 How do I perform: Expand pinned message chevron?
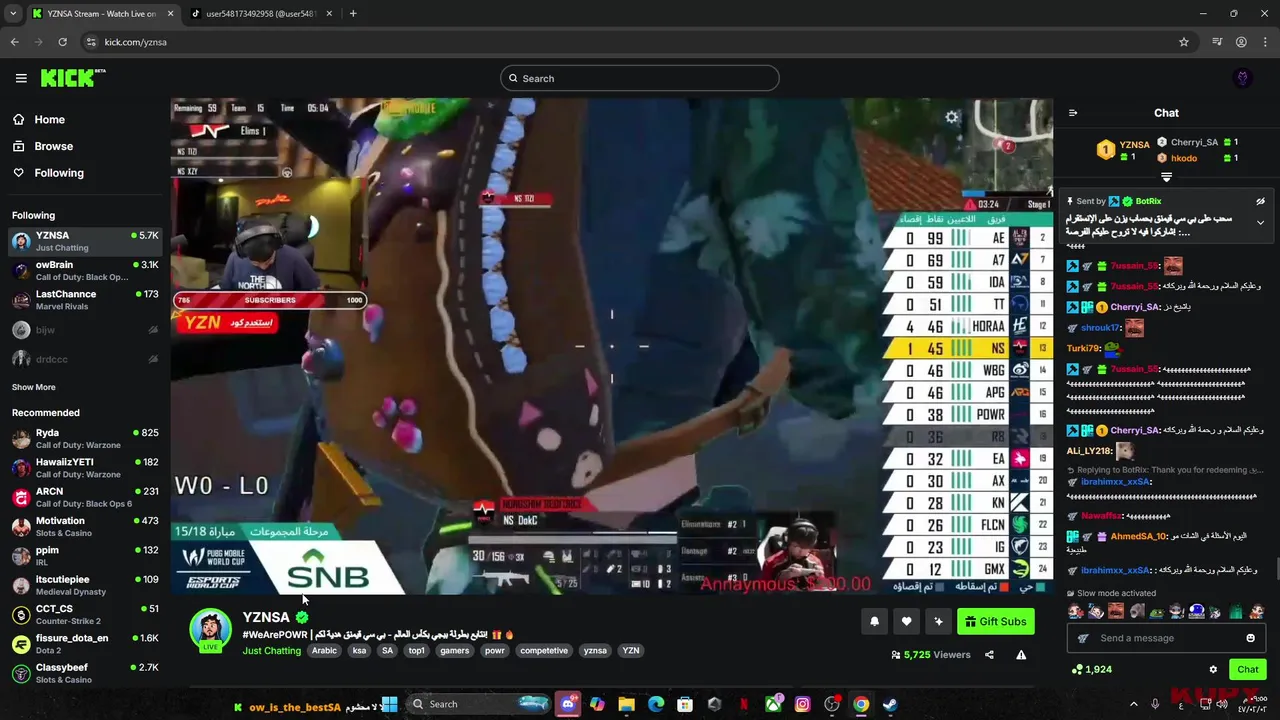pyautogui.click(x=1260, y=223)
